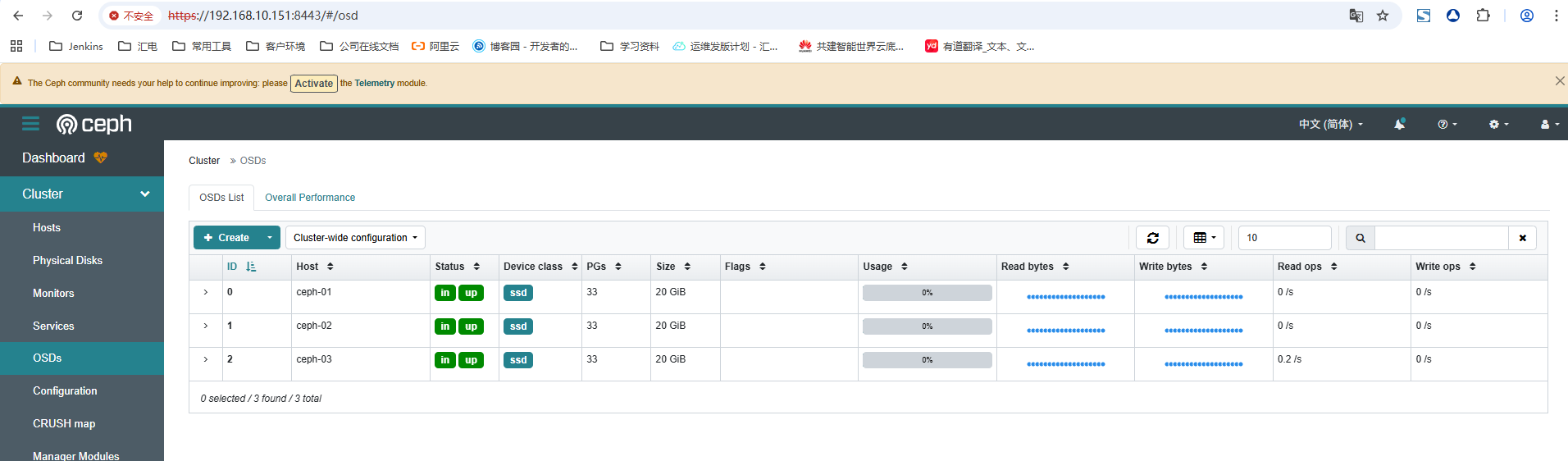Activate the Telemetry module button

pos(314,84)
